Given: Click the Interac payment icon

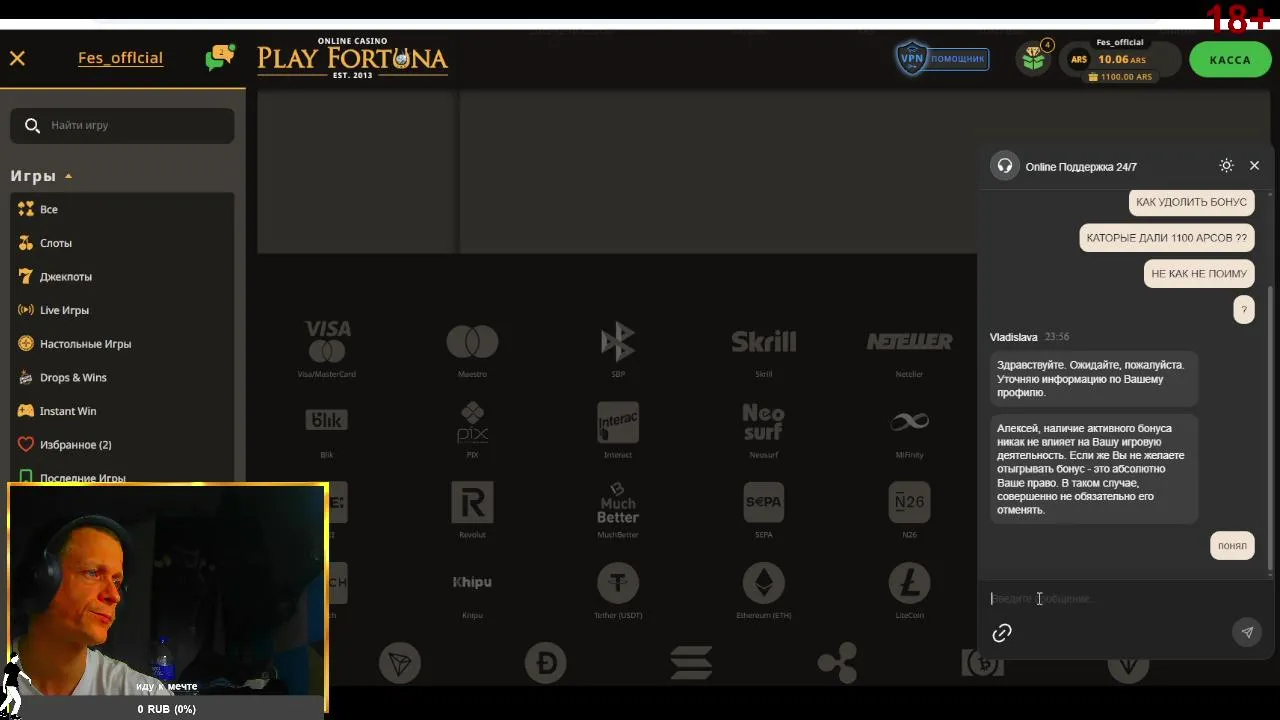Looking at the screenshot, I should pos(618,422).
